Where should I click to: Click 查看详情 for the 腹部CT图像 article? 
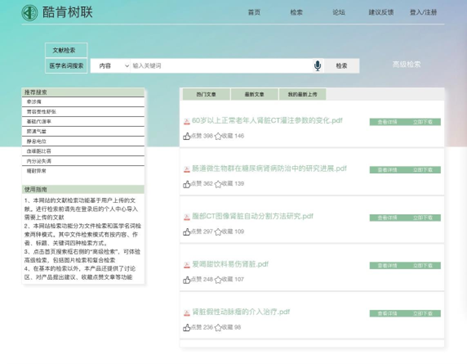387,218
